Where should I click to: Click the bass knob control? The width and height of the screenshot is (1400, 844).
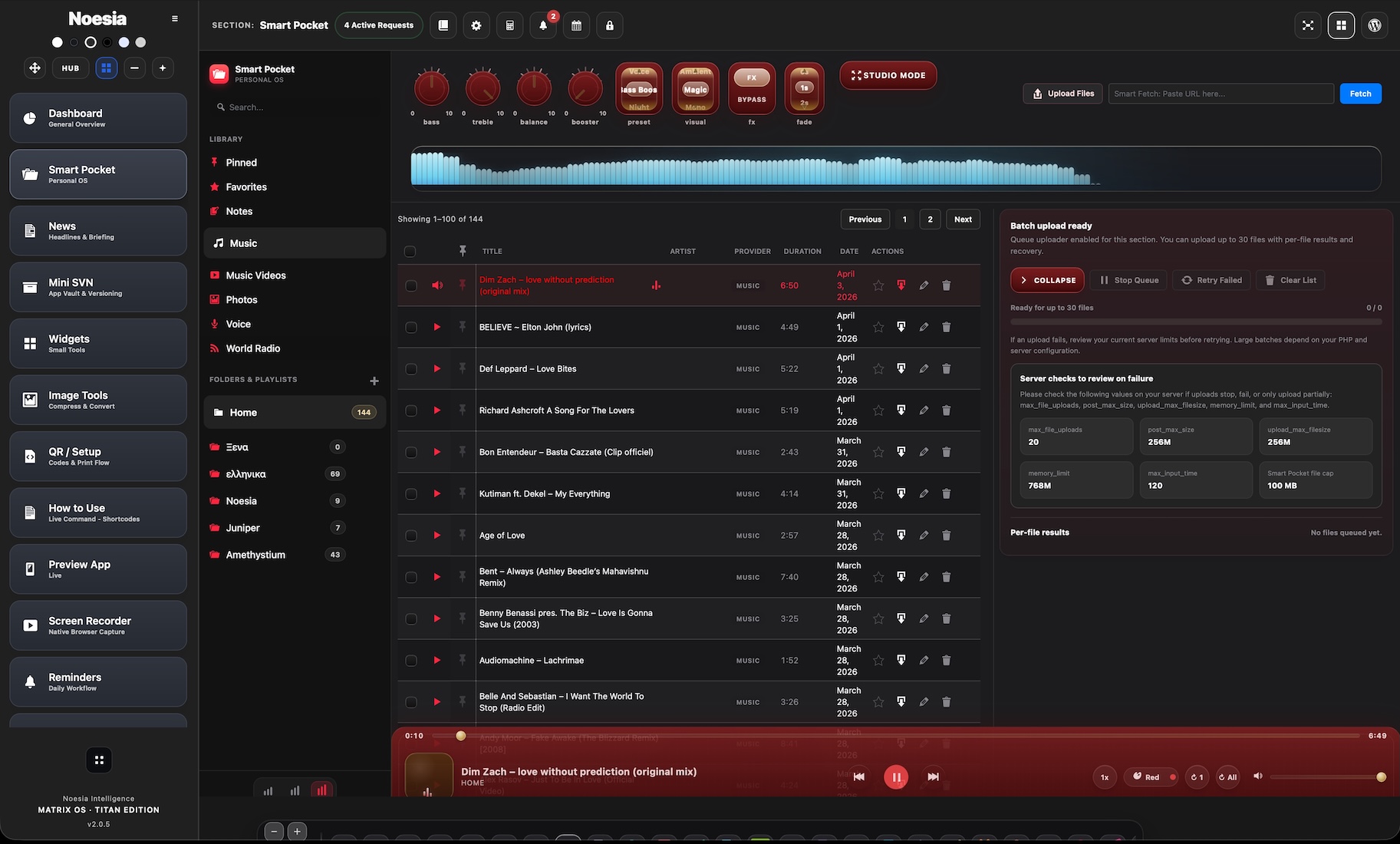pyautogui.click(x=432, y=88)
